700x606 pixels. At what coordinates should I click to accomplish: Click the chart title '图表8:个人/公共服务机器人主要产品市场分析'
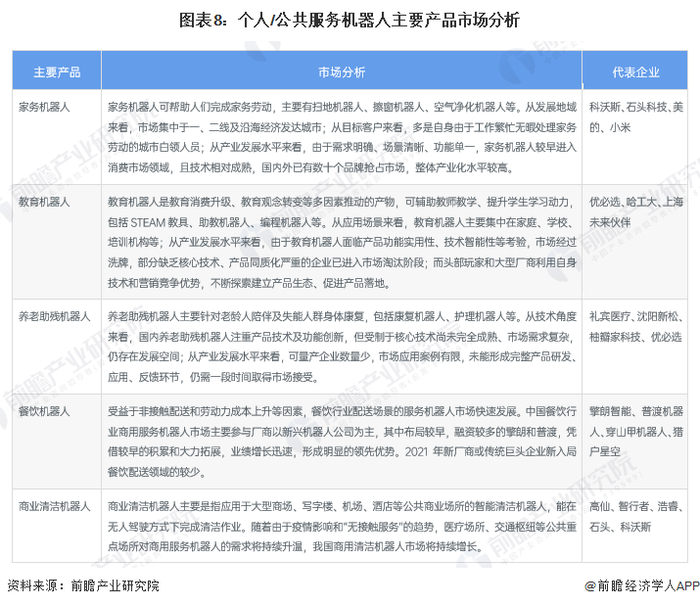coord(349,20)
